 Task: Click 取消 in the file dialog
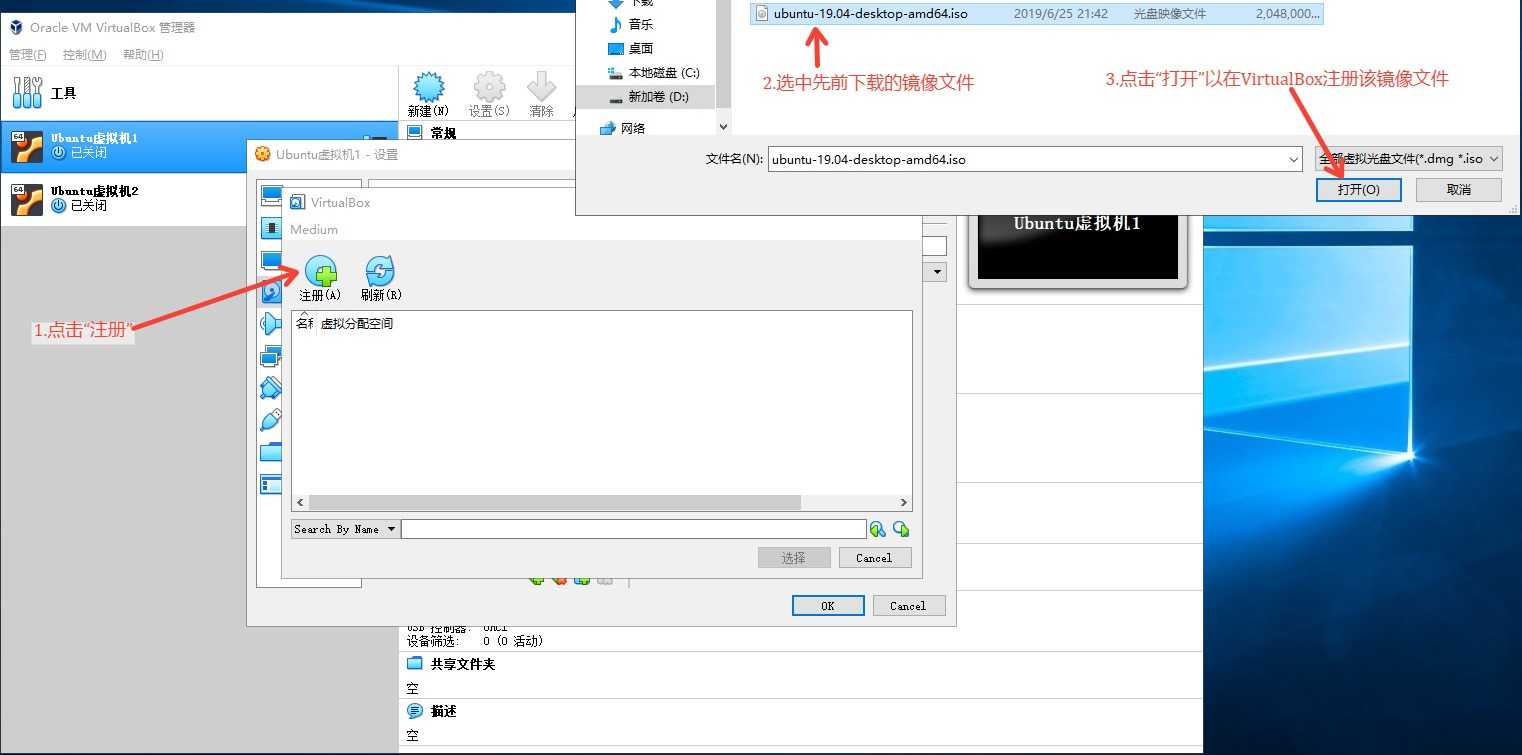click(x=1459, y=190)
